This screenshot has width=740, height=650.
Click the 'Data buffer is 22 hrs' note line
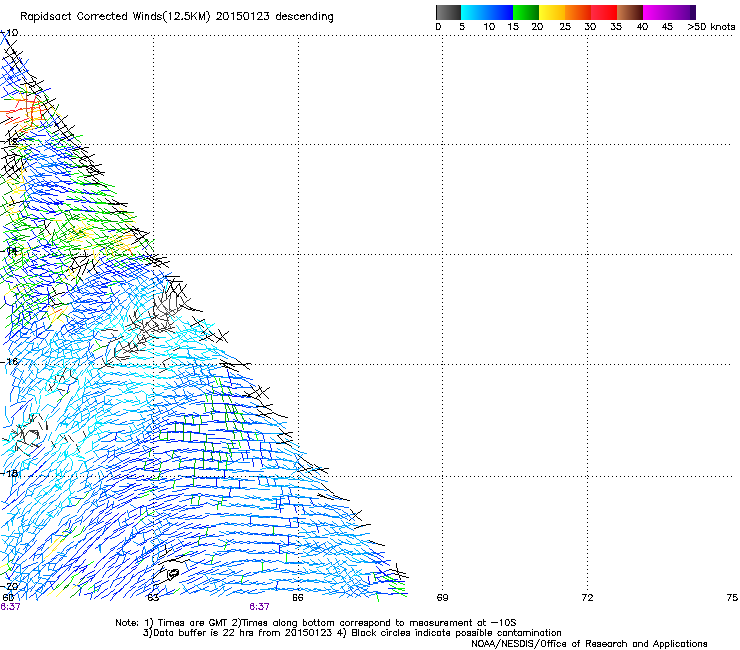coord(352,633)
